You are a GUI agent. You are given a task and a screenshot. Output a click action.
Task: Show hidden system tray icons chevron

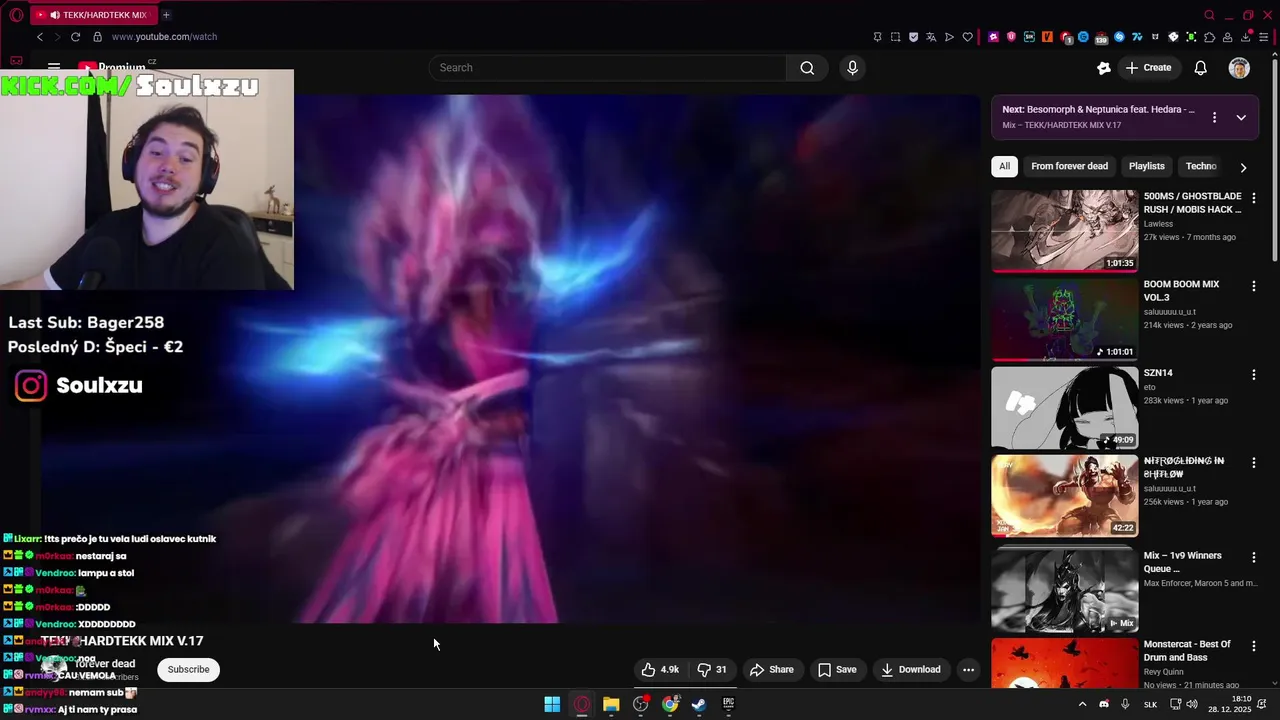coord(1082,704)
